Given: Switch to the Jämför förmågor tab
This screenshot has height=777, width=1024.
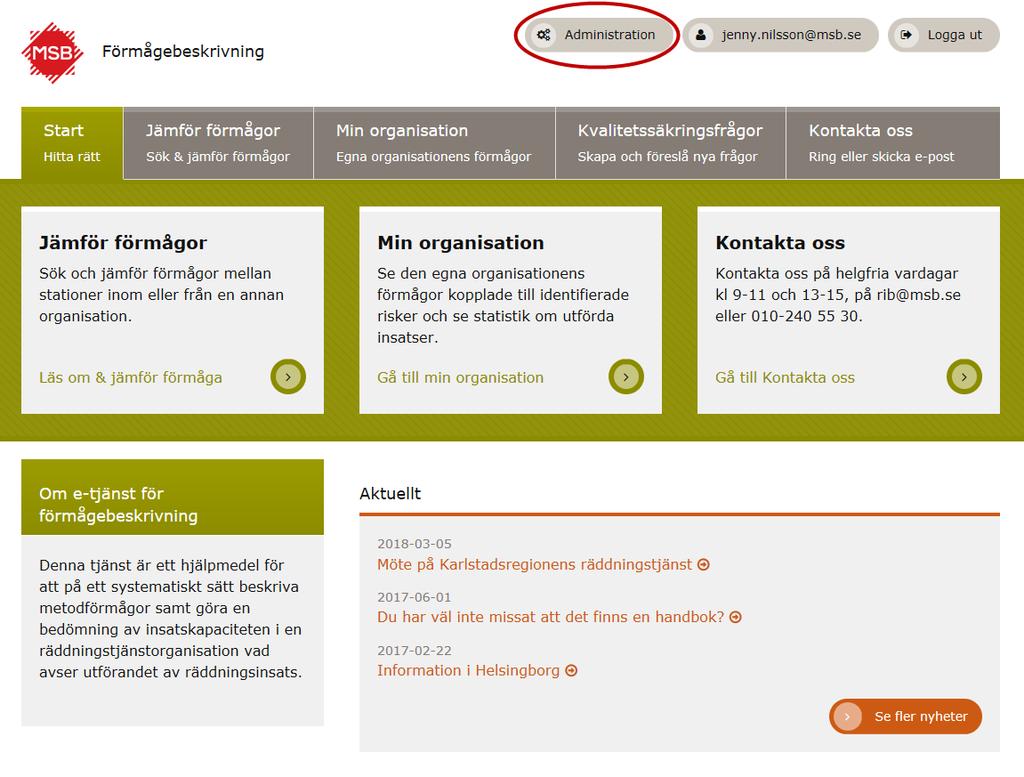Looking at the screenshot, I should 218,143.
